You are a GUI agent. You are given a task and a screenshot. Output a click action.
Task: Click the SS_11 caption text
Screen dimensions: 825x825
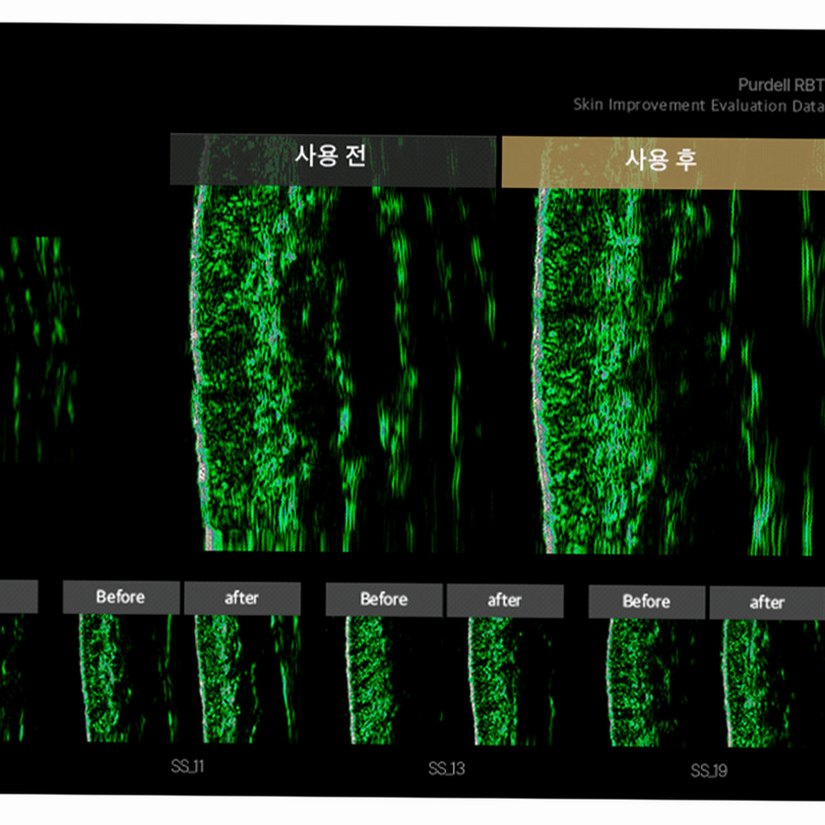pos(187,766)
